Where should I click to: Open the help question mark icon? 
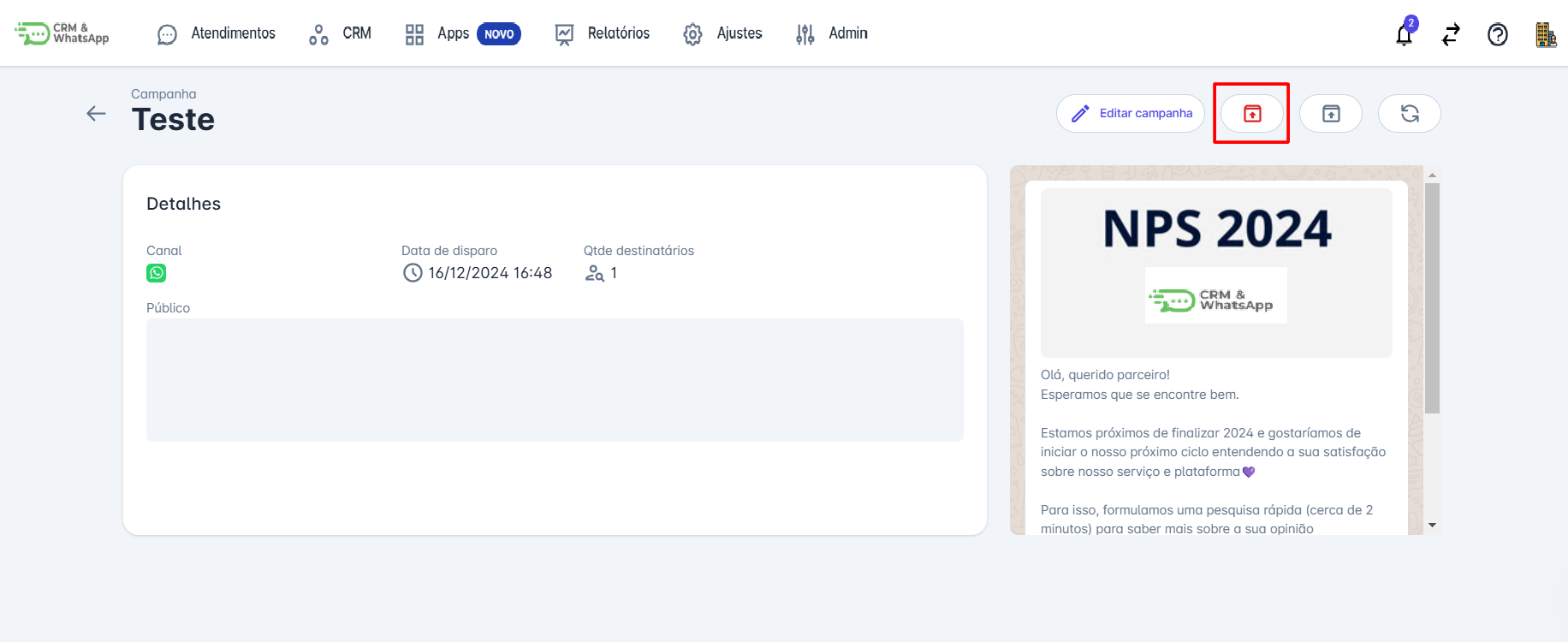(x=1497, y=35)
